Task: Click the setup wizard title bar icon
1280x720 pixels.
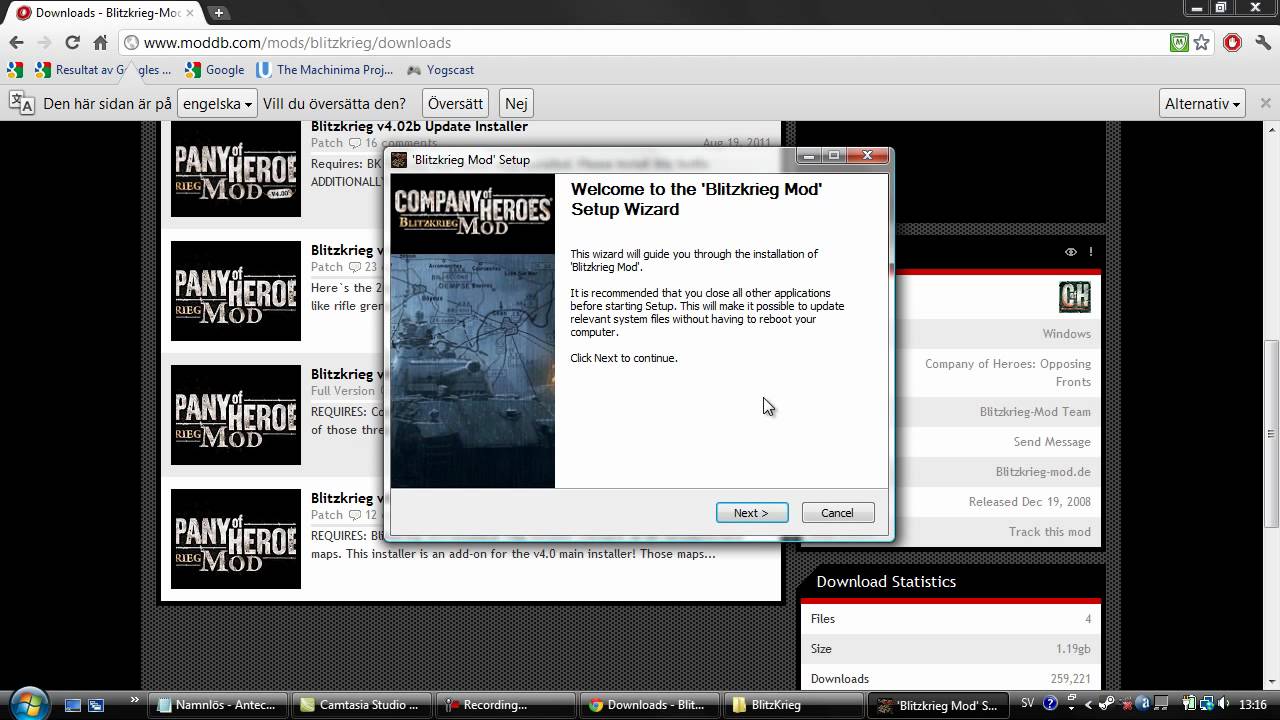Action: tap(399, 160)
